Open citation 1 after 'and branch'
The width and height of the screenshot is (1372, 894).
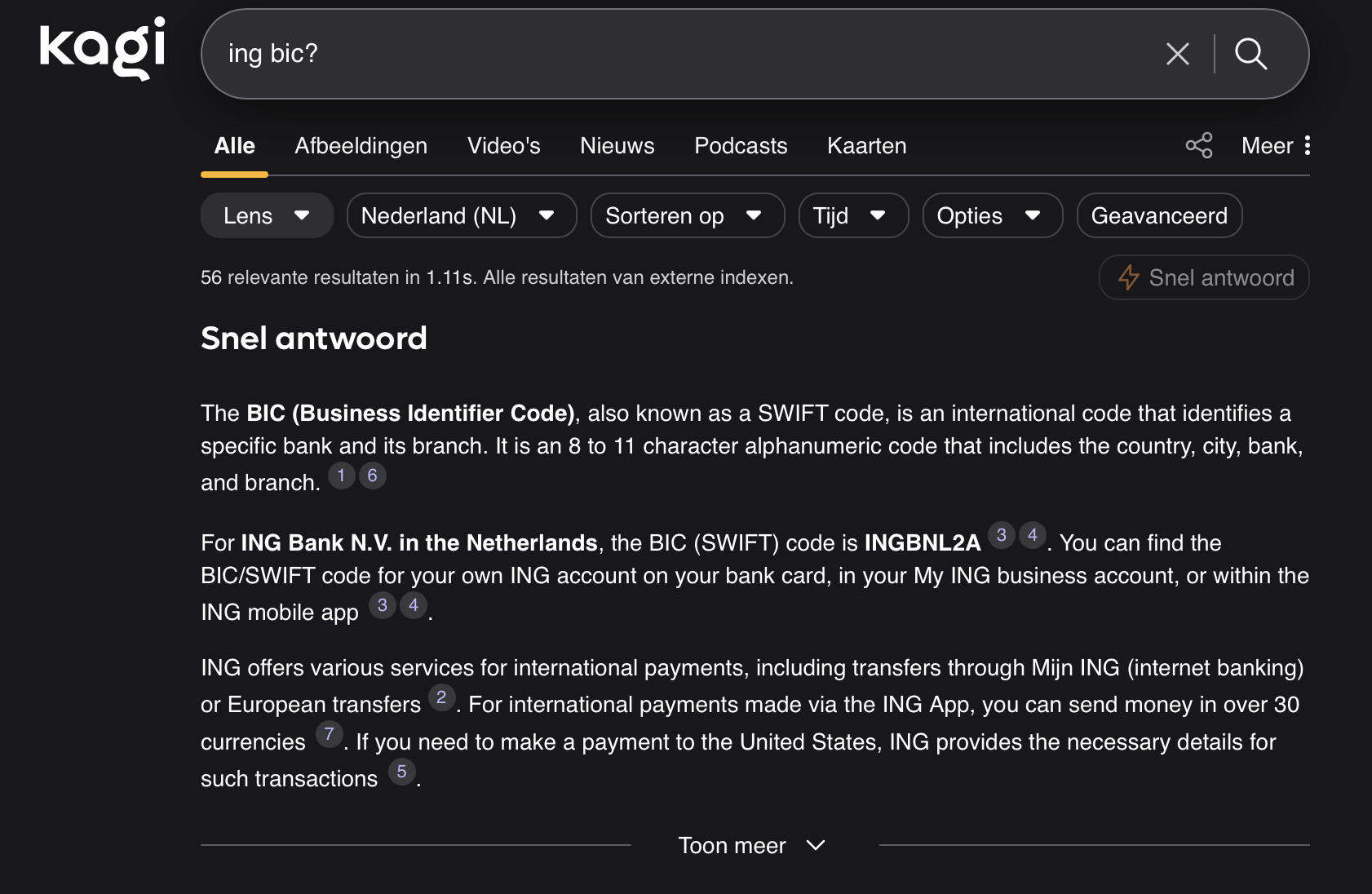[341, 476]
